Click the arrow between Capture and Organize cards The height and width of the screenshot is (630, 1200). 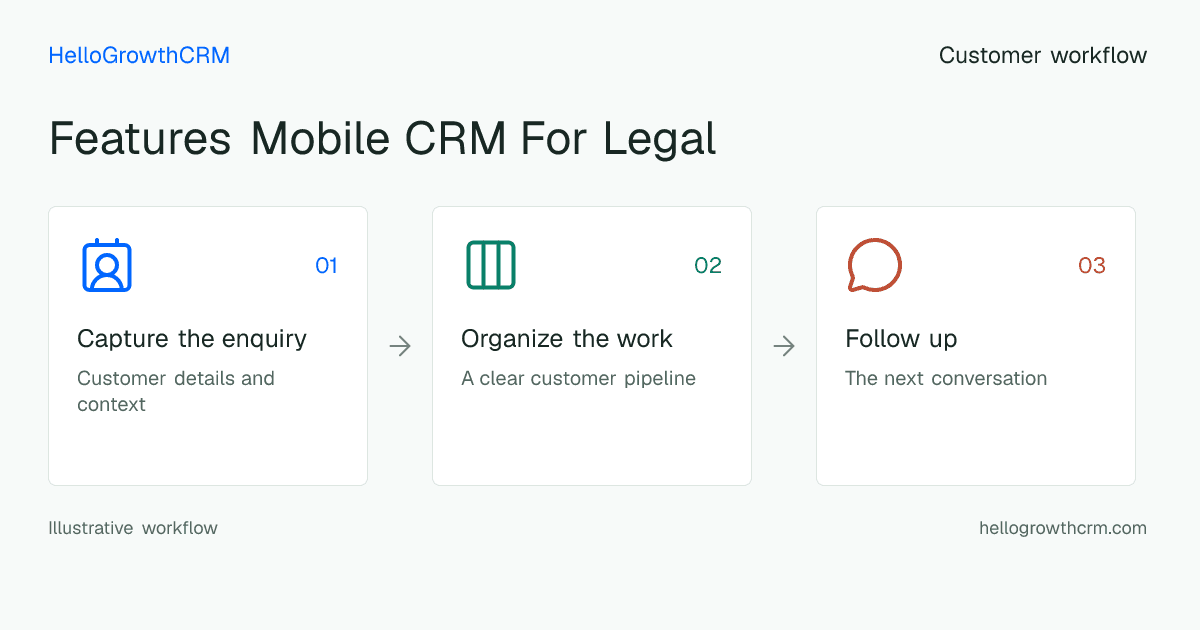click(x=400, y=346)
